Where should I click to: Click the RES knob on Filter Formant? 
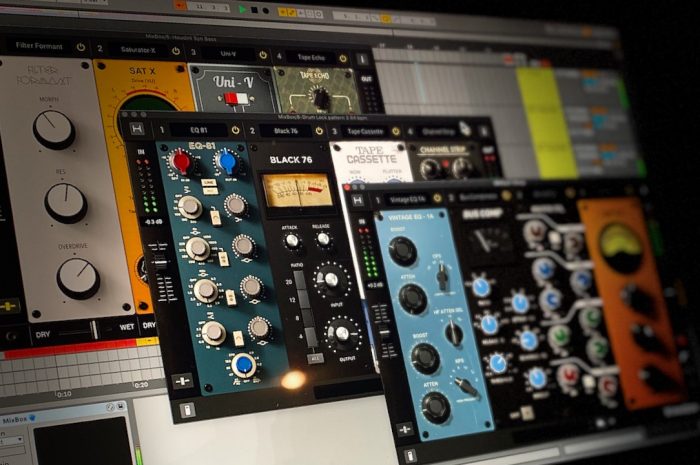[x=66, y=203]
